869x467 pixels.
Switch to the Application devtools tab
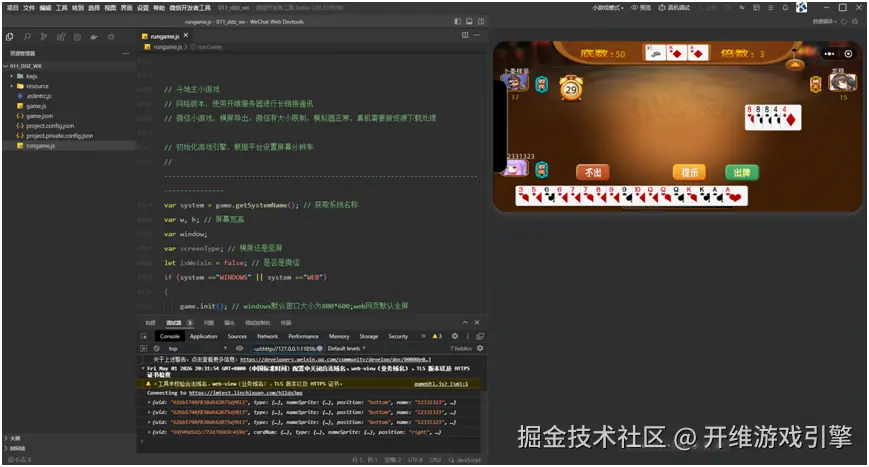point(203,336)
